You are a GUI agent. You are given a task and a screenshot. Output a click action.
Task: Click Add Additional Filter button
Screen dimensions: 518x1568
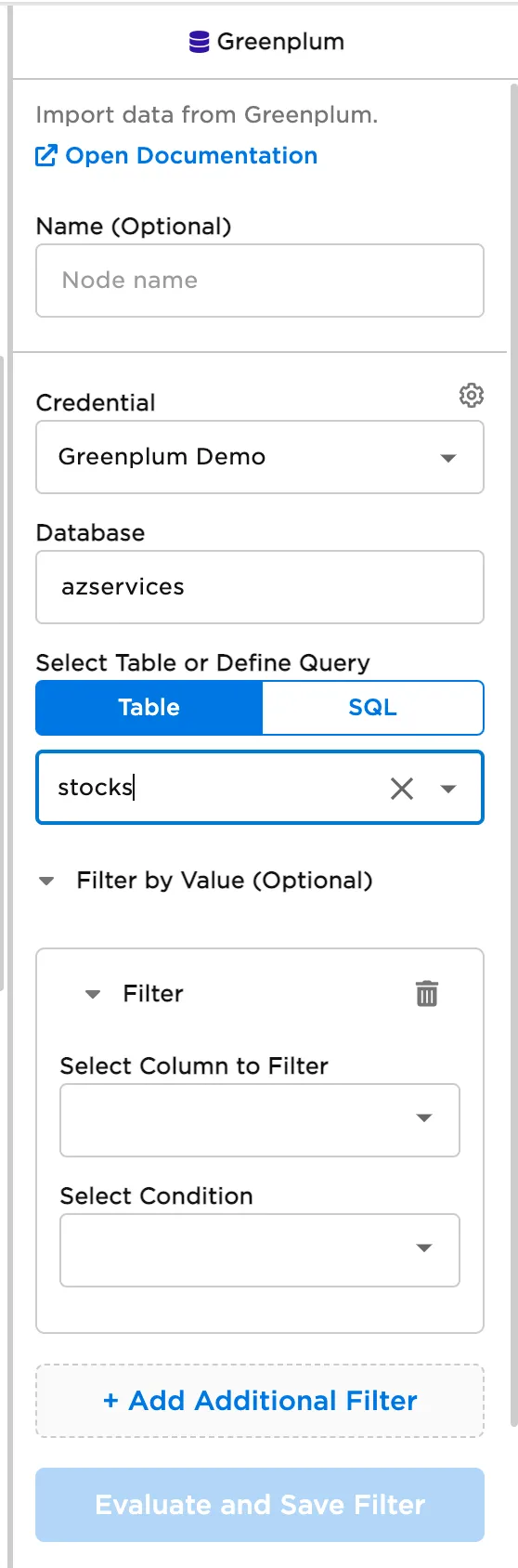click(x=260, y=1401)
